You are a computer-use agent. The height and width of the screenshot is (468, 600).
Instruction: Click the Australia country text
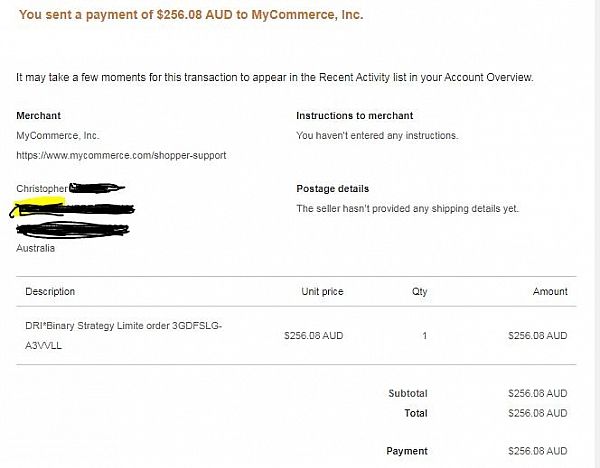click(x=37, y=248)
